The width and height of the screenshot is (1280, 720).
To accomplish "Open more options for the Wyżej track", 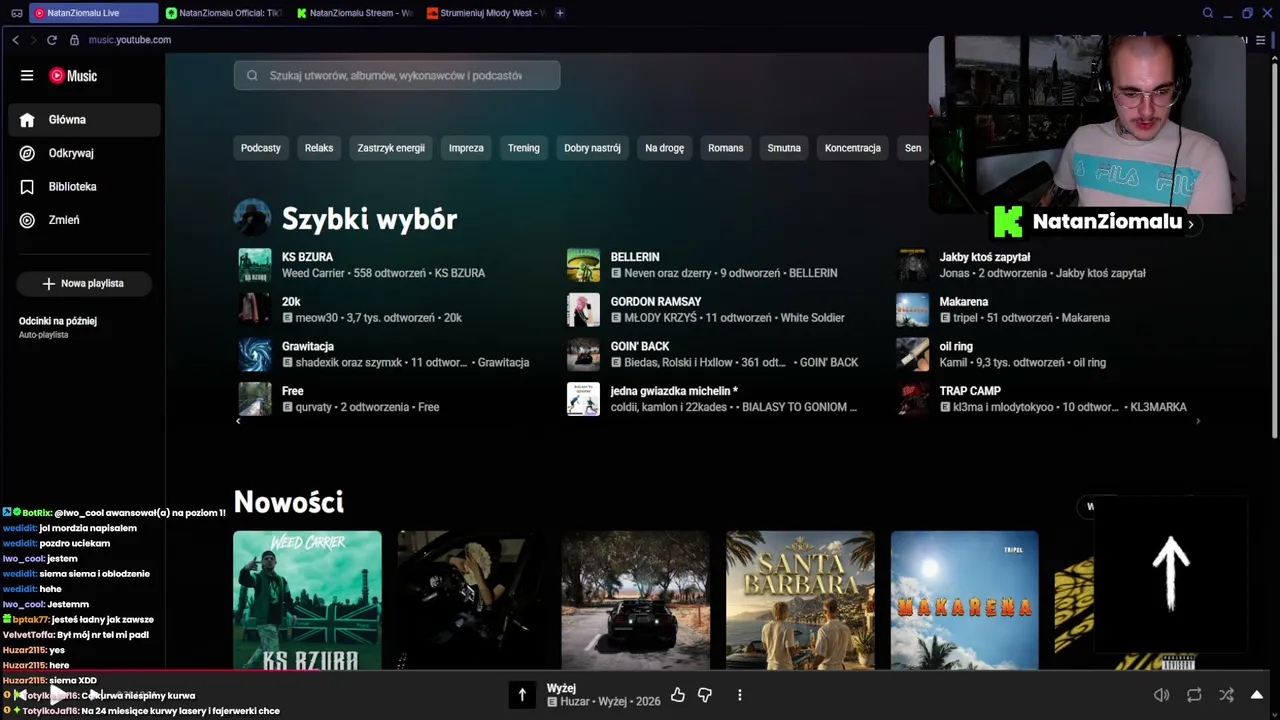I will point(740,695).
